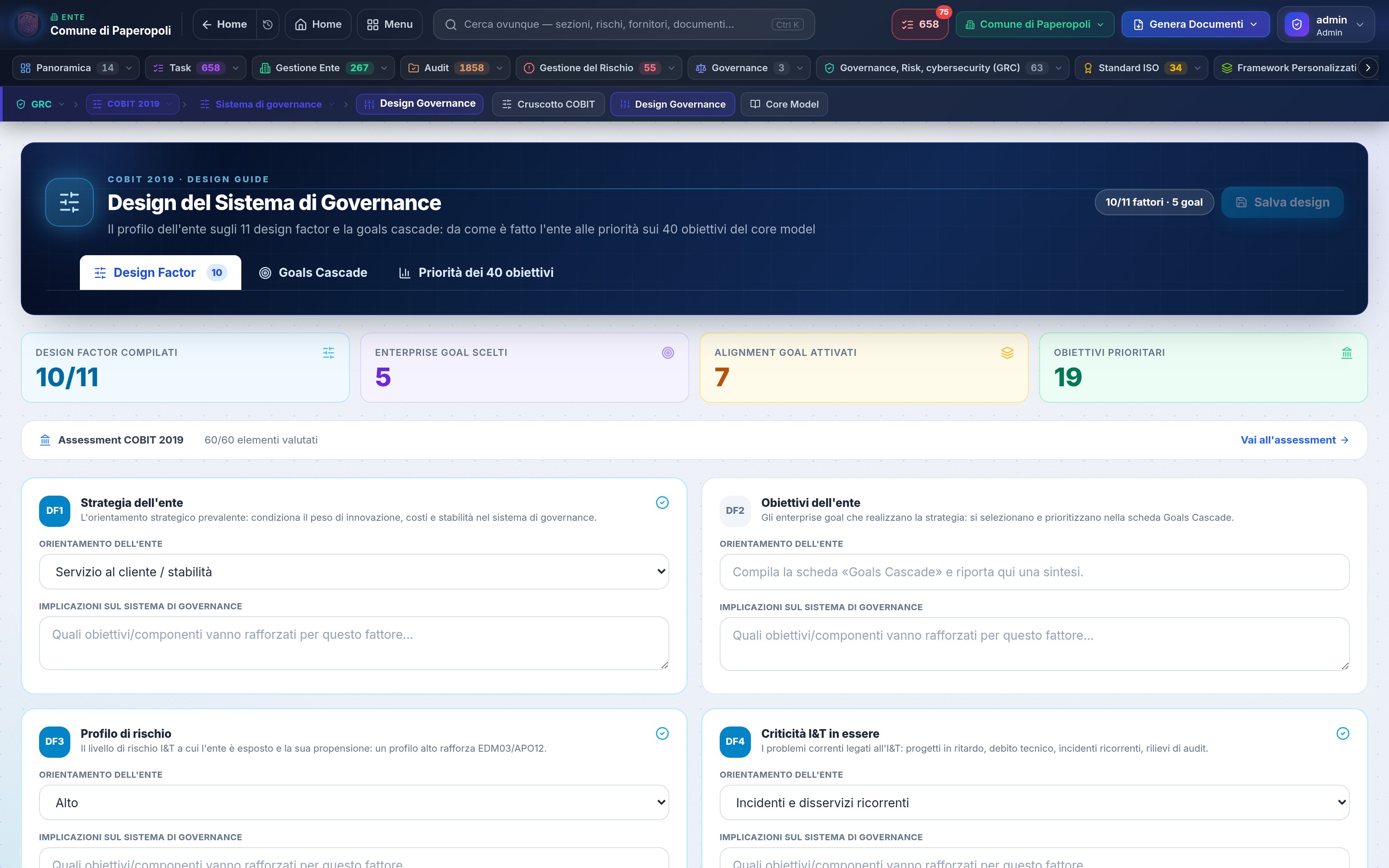The height and width of the screenshot is (868, 1389).
Task: Open the history clock icon
Action: (x=267, y=24)
